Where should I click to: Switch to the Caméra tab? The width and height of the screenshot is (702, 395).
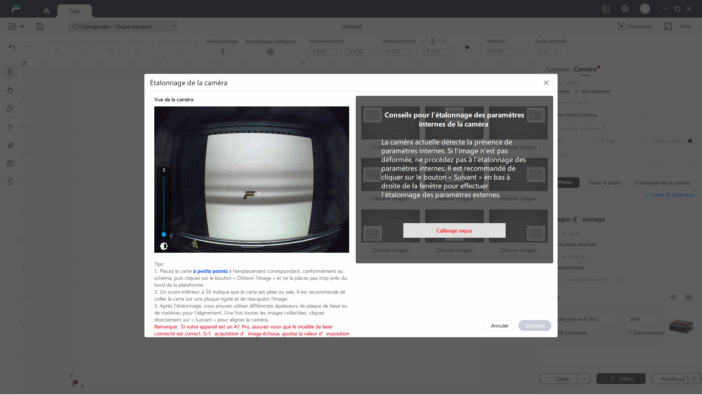pos(585,69)
